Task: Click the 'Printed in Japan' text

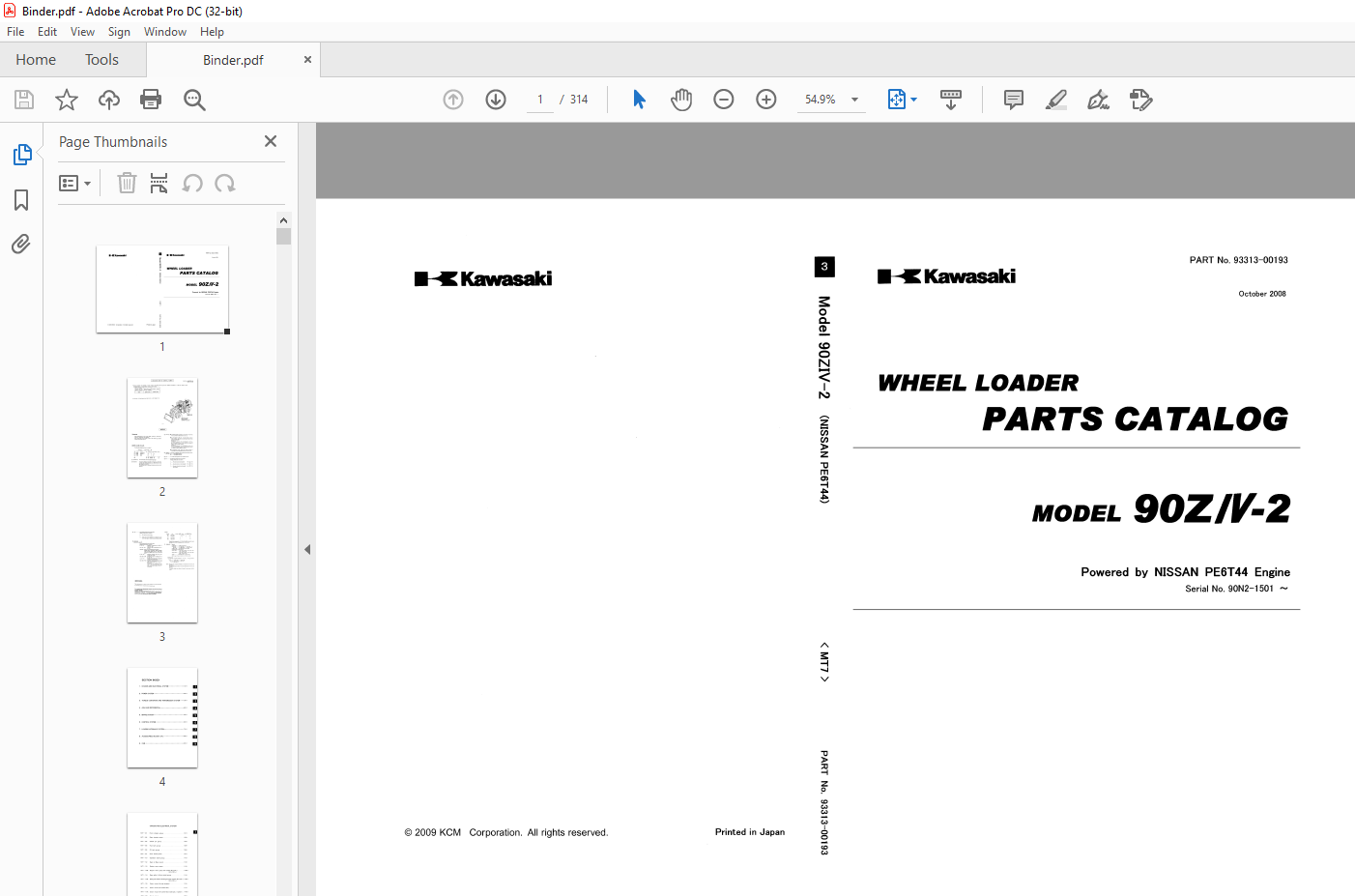Action: (750, 832)
